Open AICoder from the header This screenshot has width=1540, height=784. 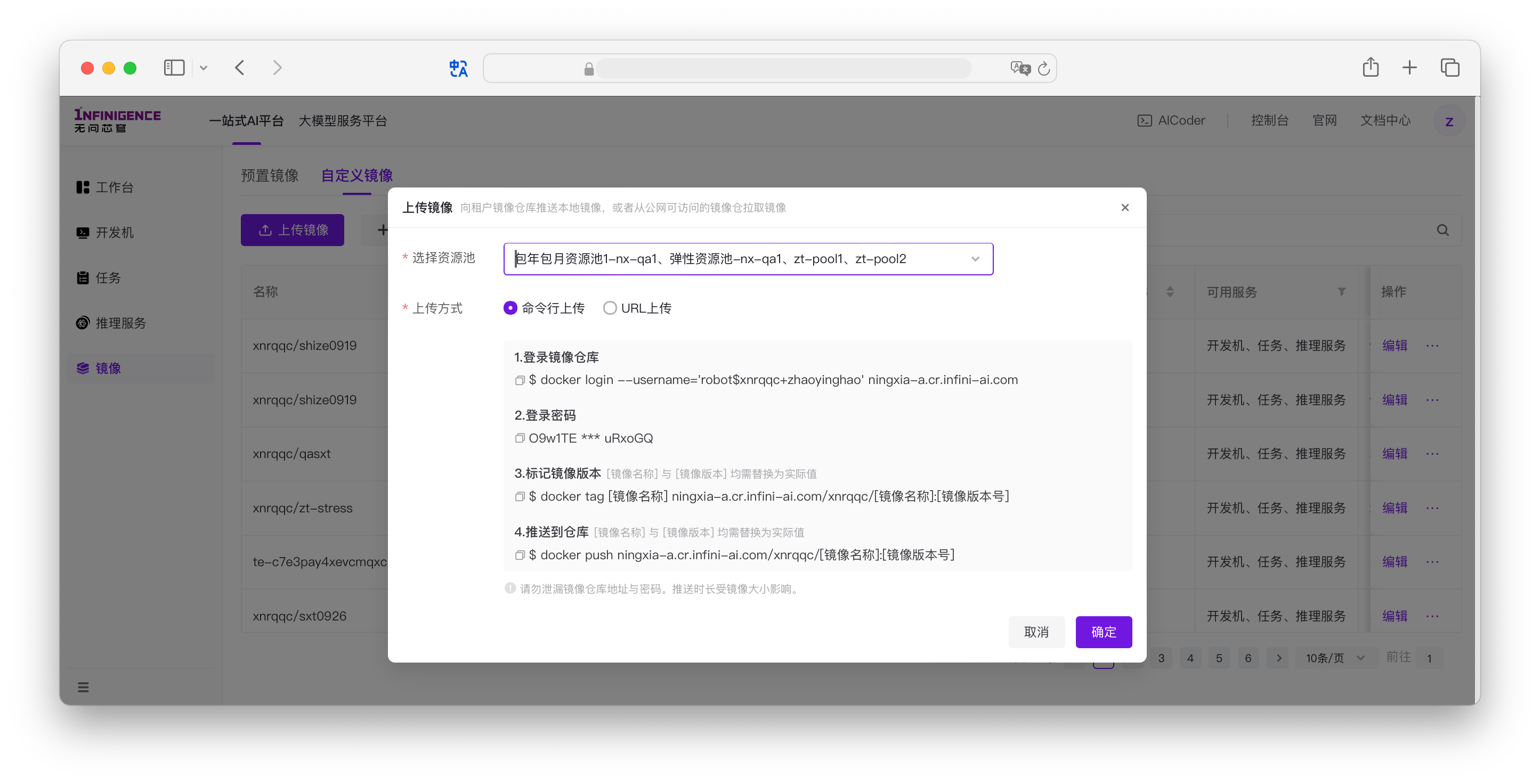[x=1171, y=121]
